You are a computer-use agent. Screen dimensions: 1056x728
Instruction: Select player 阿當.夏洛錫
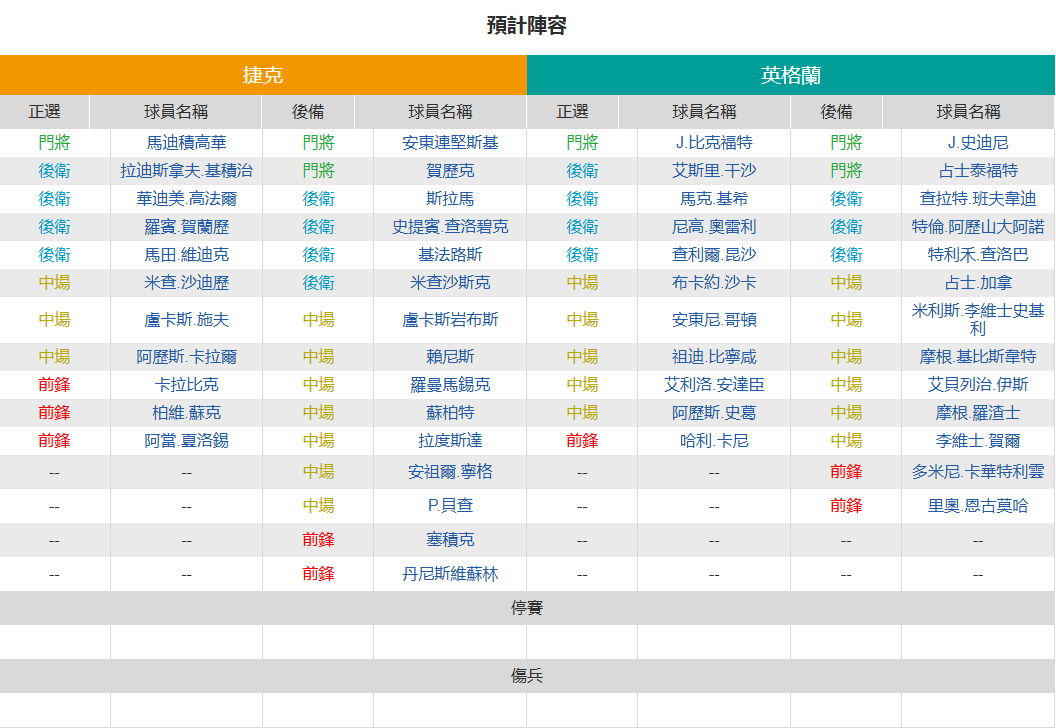click(187, 441)
